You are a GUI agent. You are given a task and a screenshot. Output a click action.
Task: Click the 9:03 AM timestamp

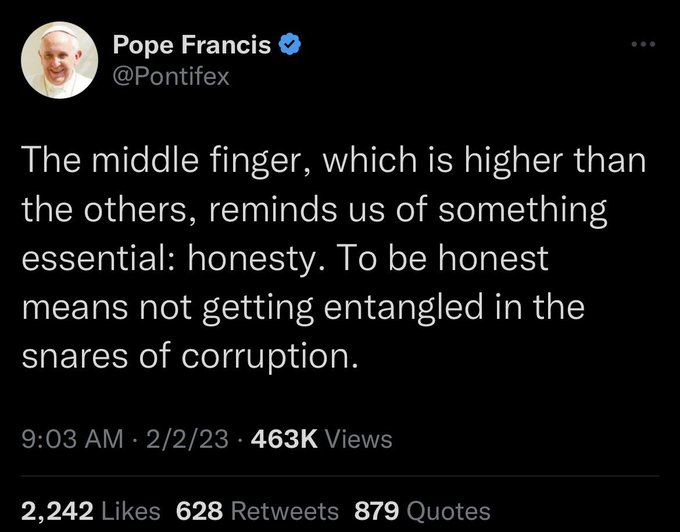click(72, 438)
